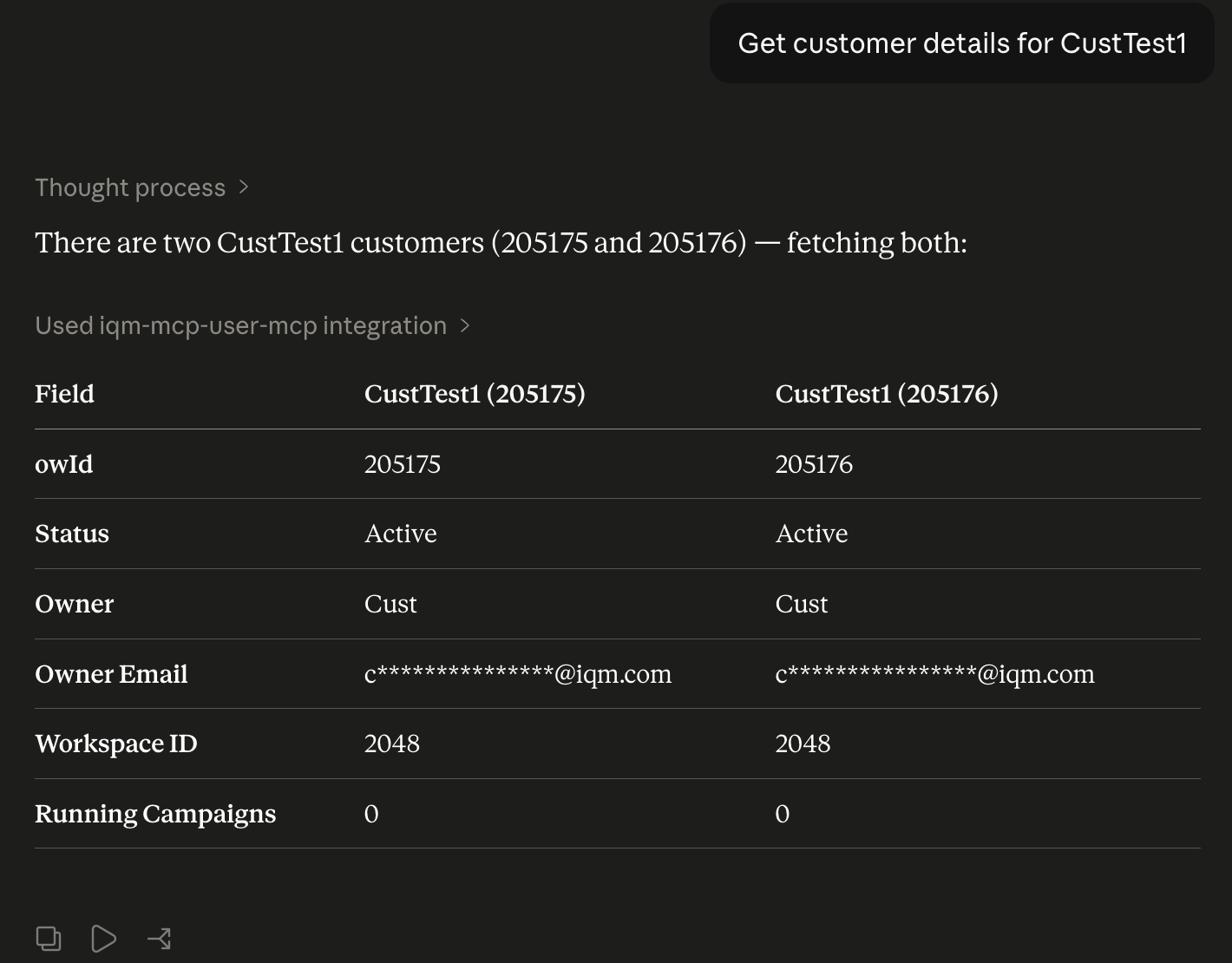This screenshot has width=1232, height=963.
Task: Select owner "Cust" in the 205175 column
Action: tap(390, 604)
